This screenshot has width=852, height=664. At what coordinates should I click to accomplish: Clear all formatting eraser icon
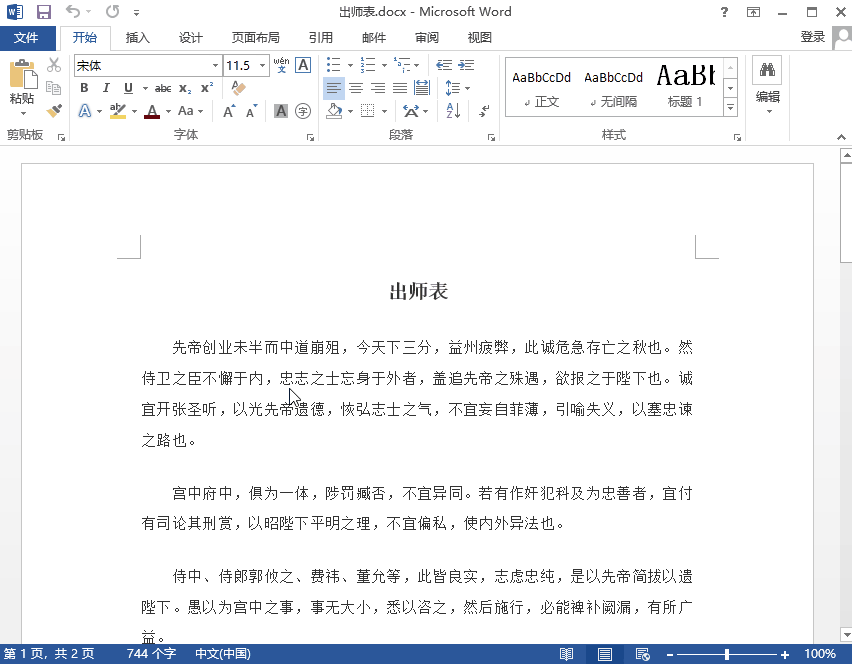(x=238, y=87)
